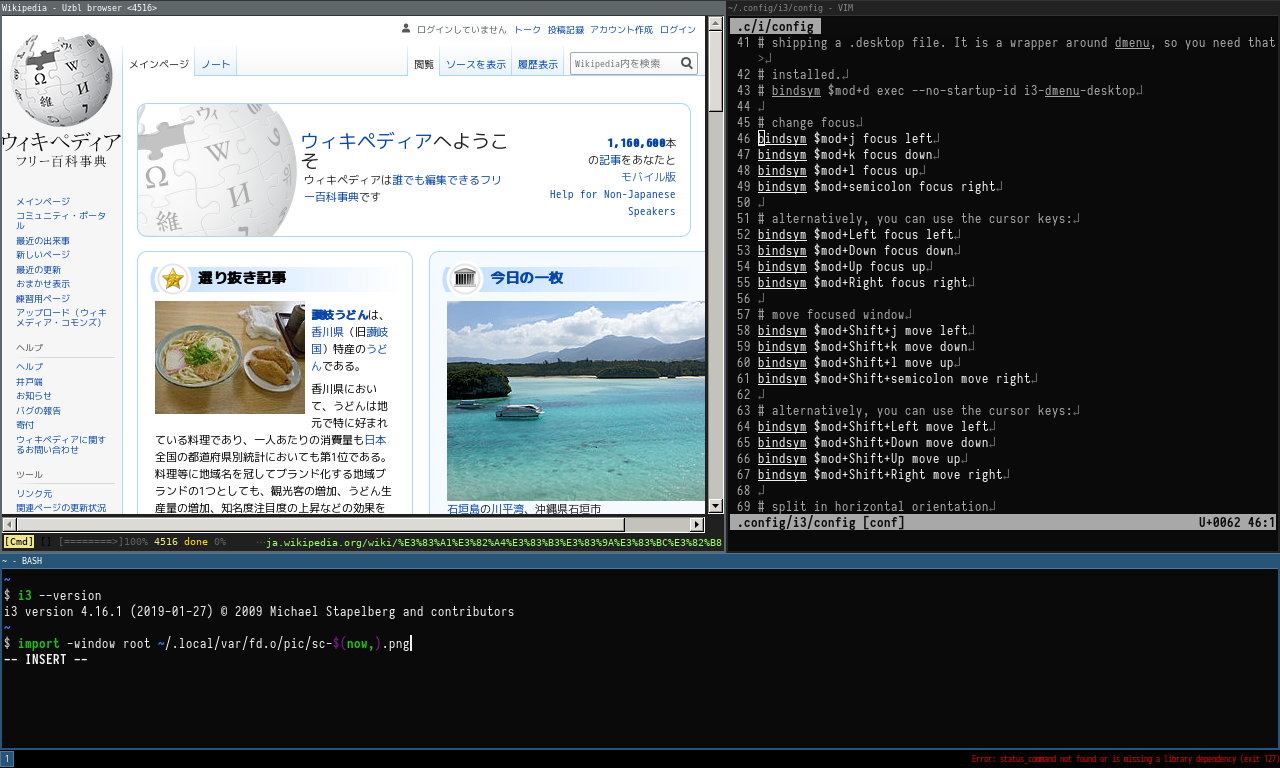
Task: Open 最近の更新 in the sidebar
Action: pos(38,270)
